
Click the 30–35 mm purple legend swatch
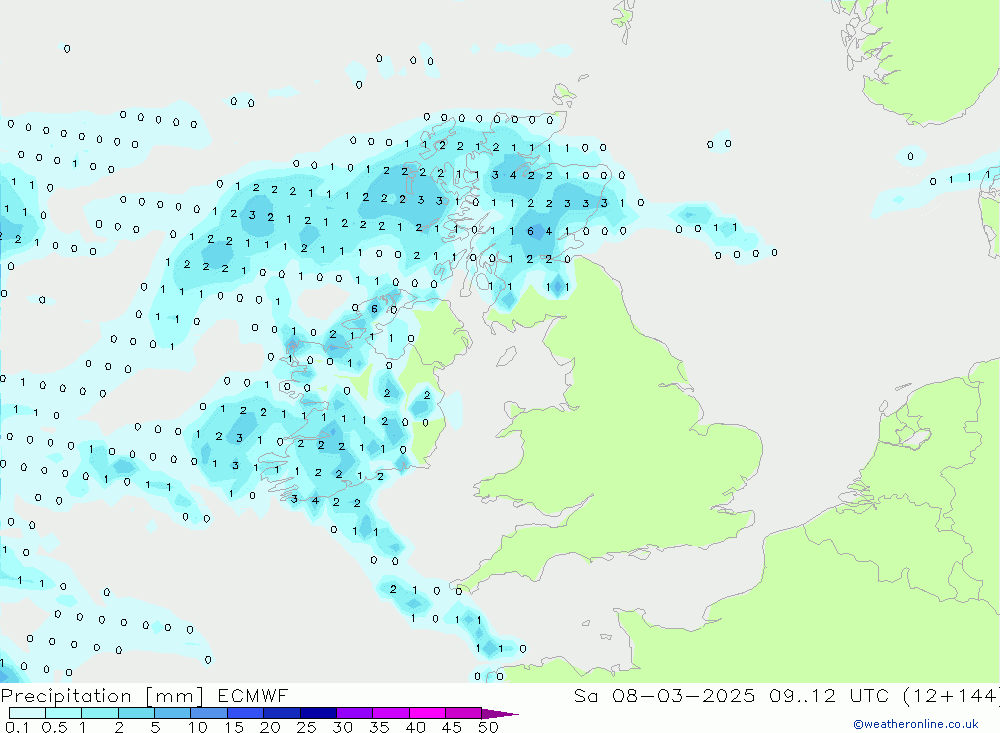point(355,713)
